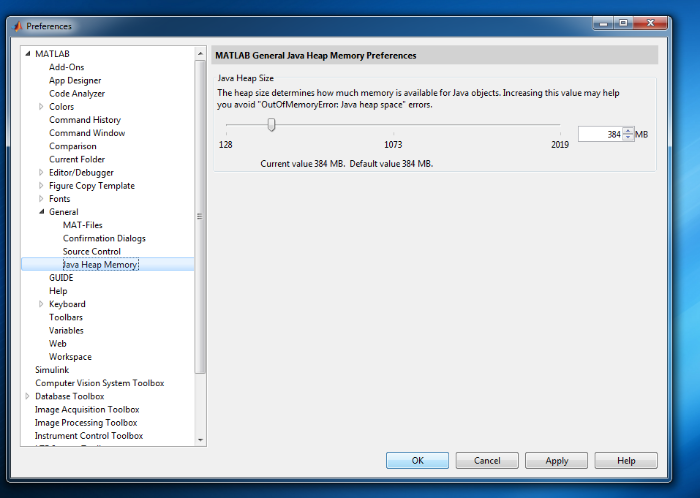Click slider track near the 2019 maximum
Screen dimensions: 700x498
click(x=559, y=124)
